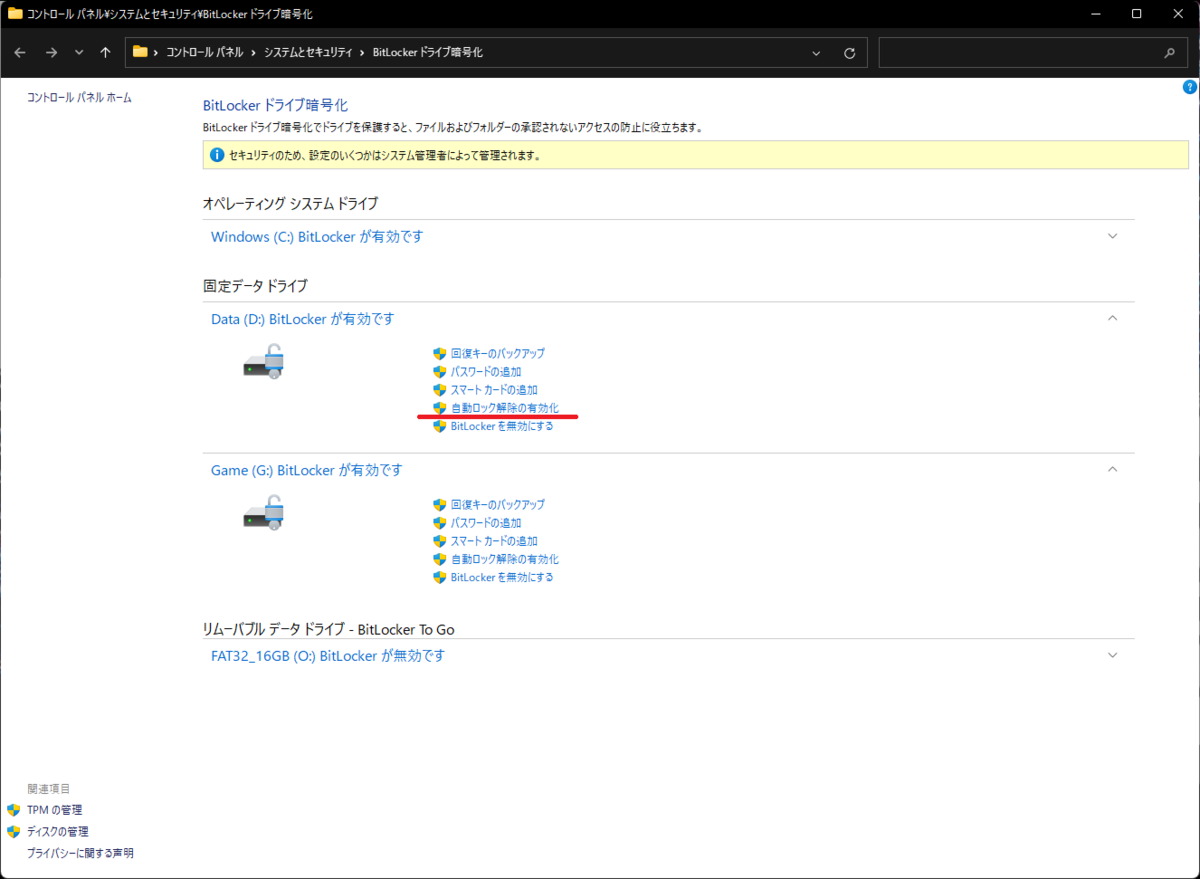Click the information icon in the yellow banner
Viewport: 1200px width, 879px height.
pos(218,155)
